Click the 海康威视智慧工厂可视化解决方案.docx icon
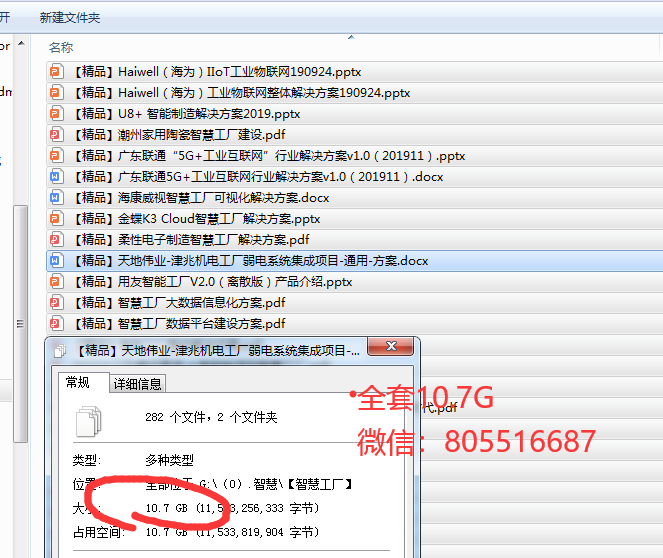Screen dimensions: 663x558 click(56, 198)
